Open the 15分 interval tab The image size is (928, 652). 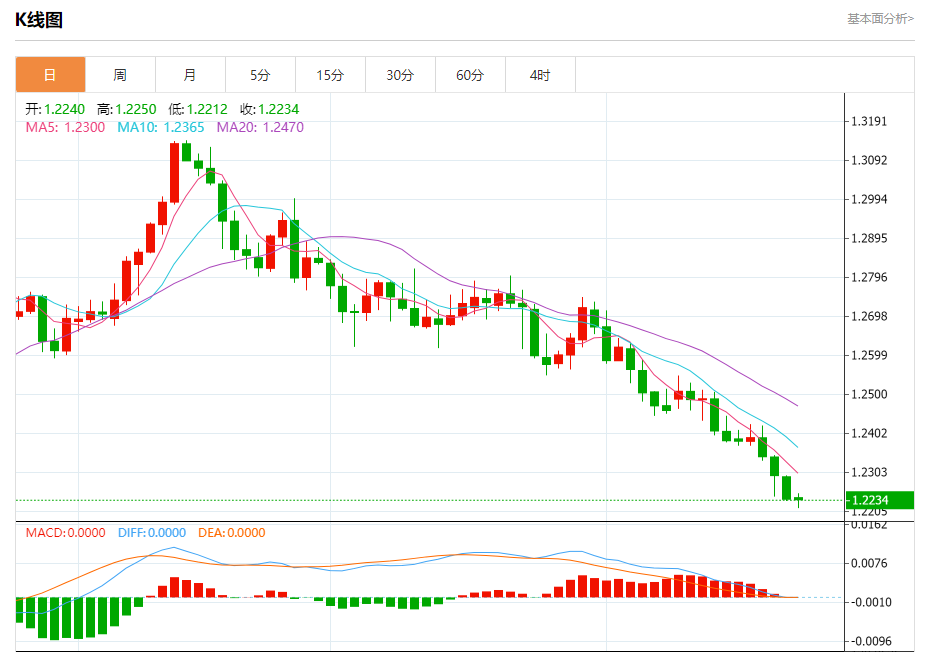click(330, 75)
